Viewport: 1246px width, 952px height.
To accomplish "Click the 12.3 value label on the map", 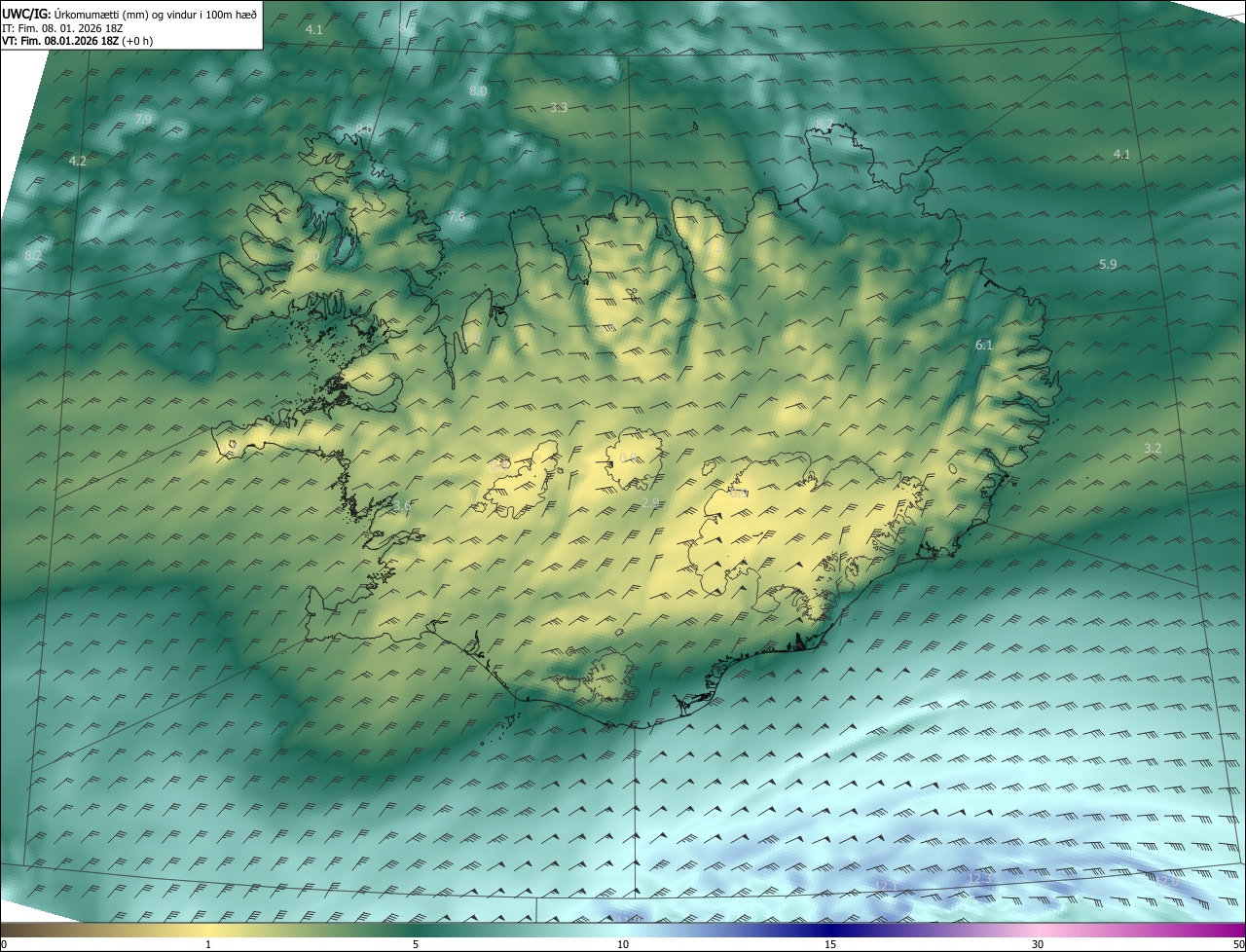I will pyautogui.click(x=979, y=878).
